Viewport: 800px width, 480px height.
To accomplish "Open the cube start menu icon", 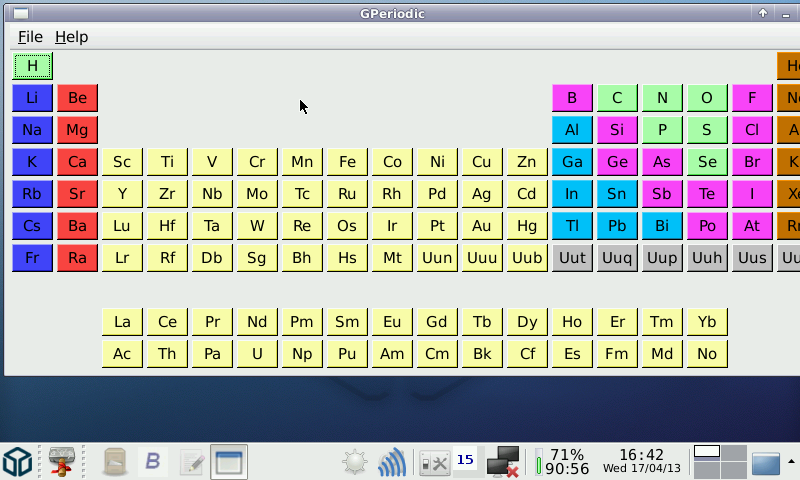I will (x=18, y=462).
